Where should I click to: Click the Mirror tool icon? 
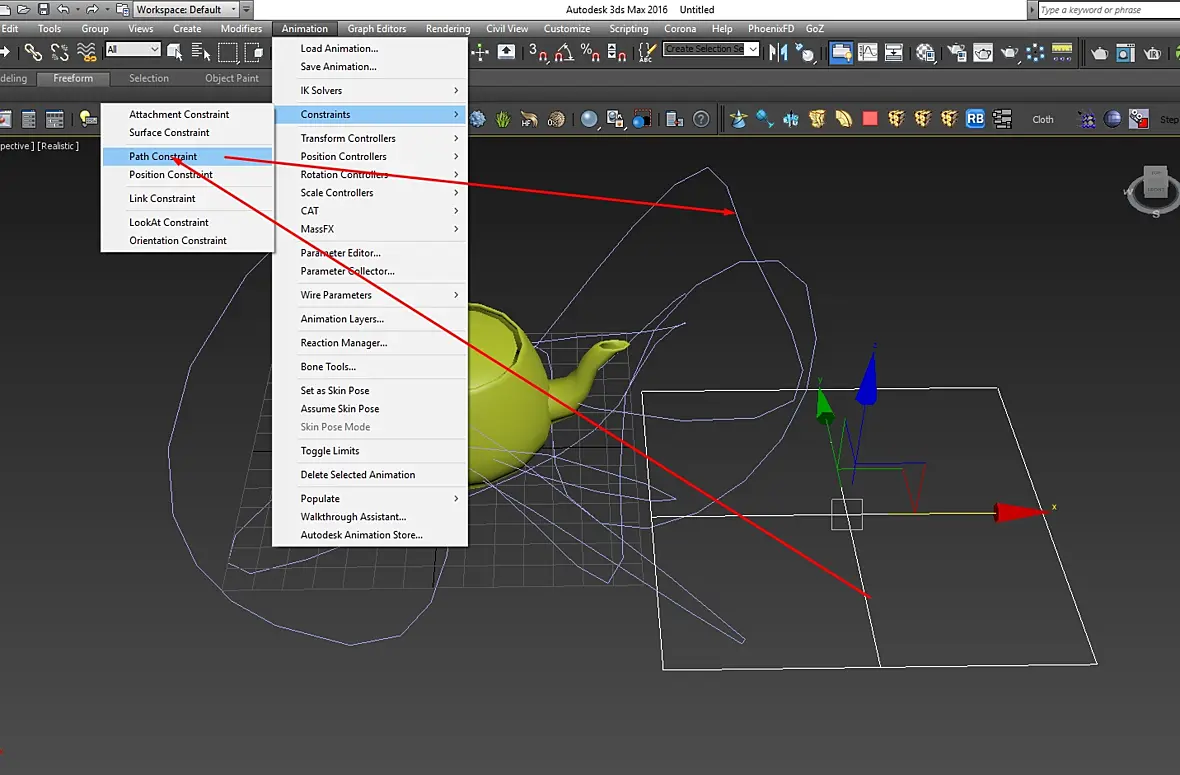(778, 52)
